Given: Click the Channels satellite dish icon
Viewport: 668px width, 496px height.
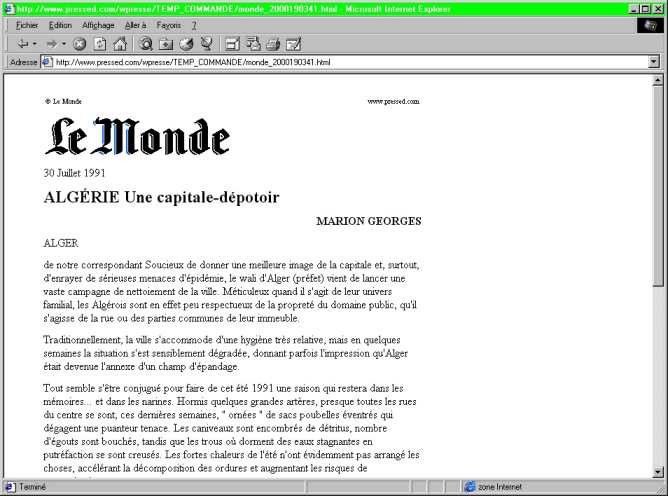Looking at the screenshot, I should pyautogui.click(x=207, y=44).
